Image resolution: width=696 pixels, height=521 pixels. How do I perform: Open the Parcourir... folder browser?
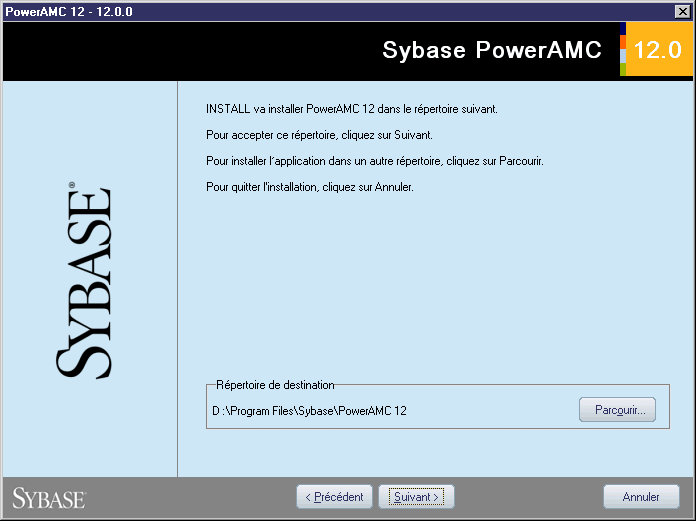[x=617, y=410]
